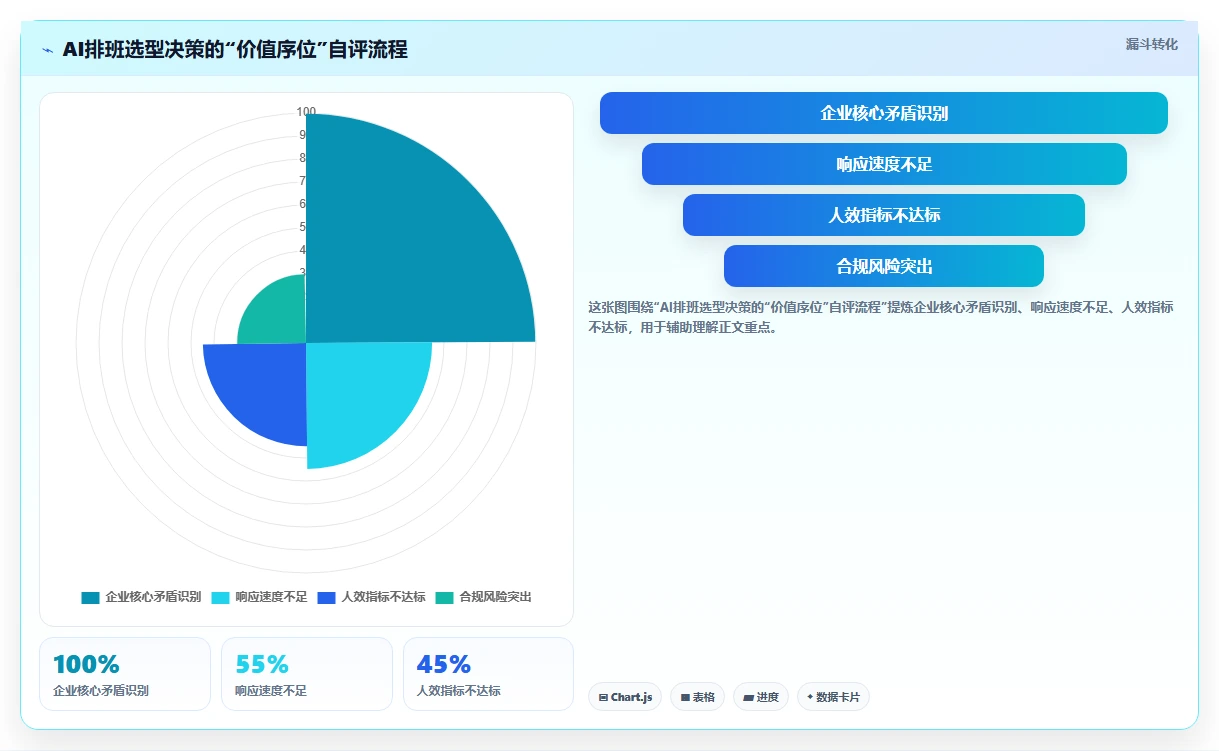Screen dimensions: 1219x751
Task: Click the 进度 tag label
Action: coord(767,697)
